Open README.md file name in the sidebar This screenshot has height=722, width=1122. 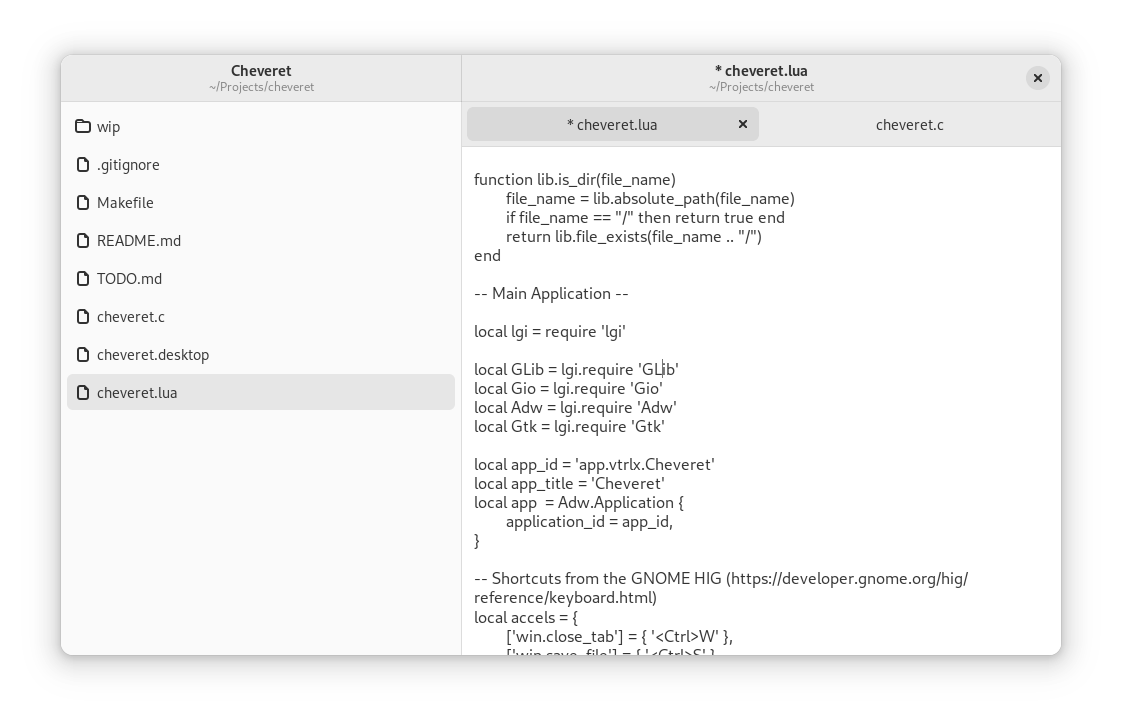click(x=139, y=240)
